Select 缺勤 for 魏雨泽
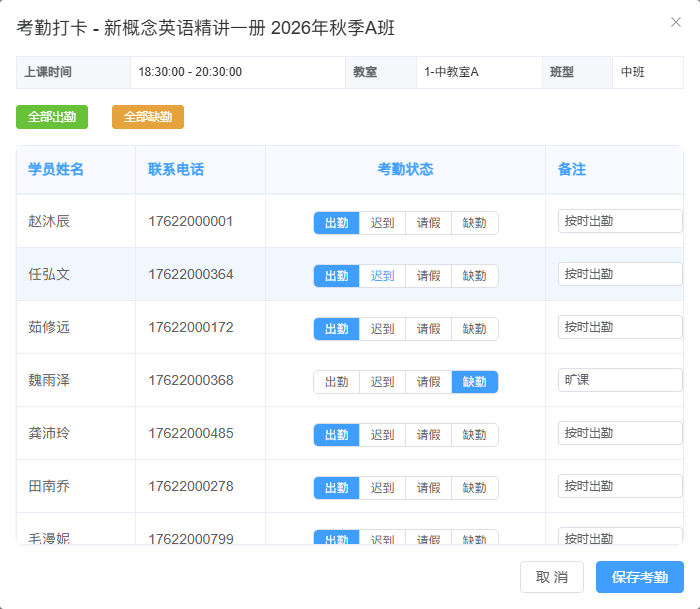 (x=475, y=382)
